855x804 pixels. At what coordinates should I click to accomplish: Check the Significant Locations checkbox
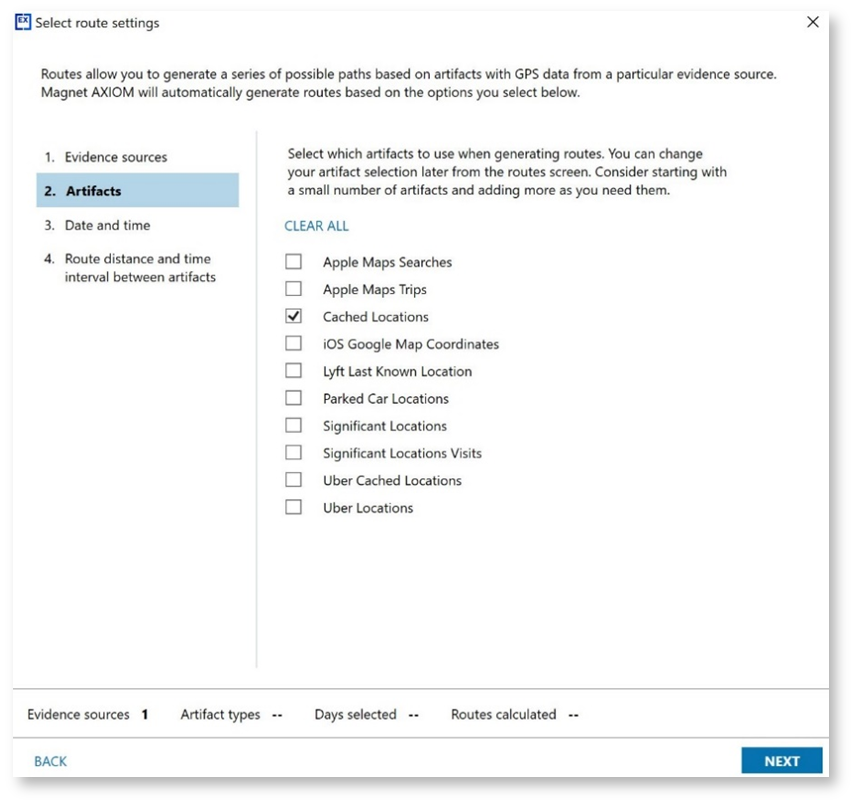click(x=293, y=426)
